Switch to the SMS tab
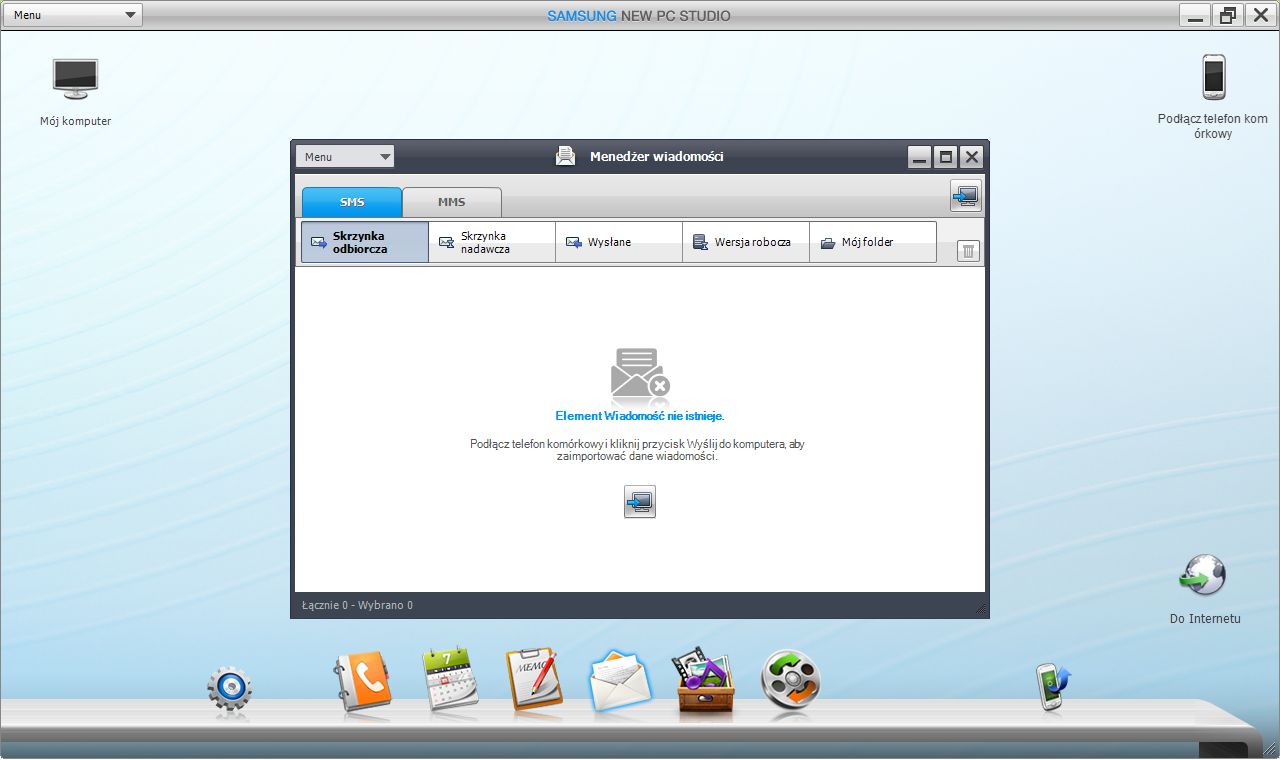The image size is (1280, 760). [352, 202]
